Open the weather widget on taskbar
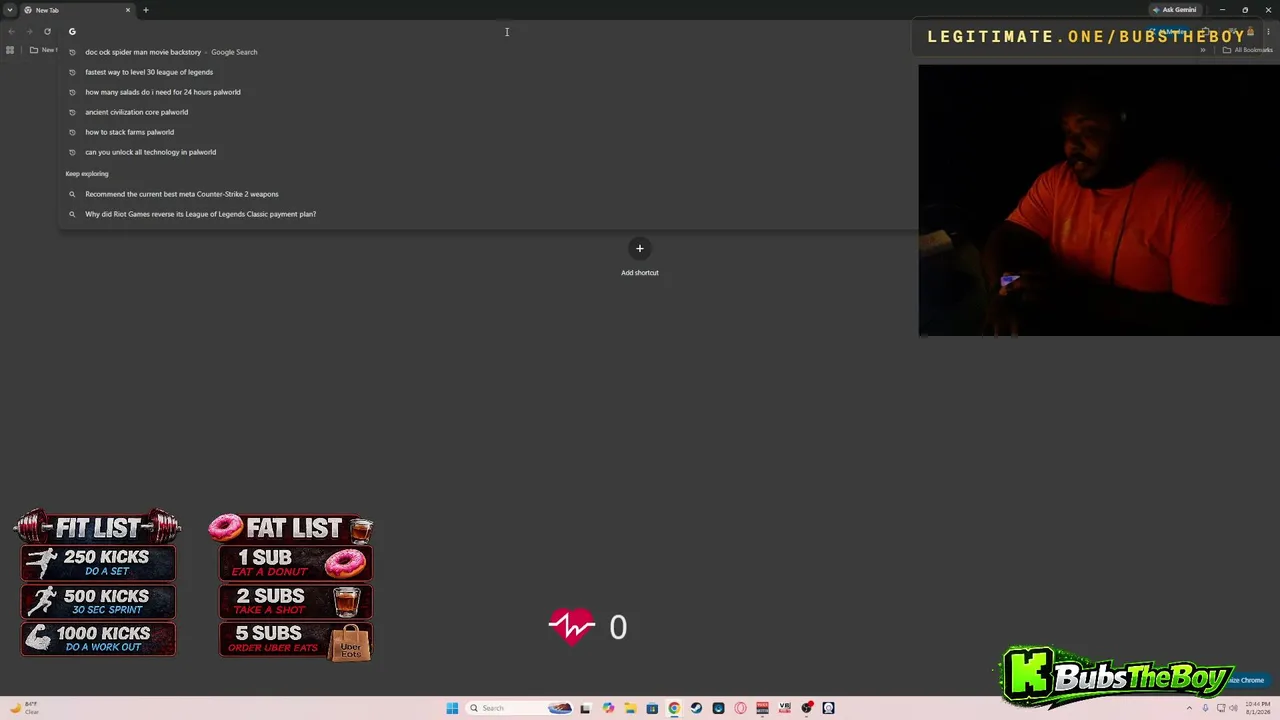This screenshot has width=1280, height=720. click(24, 708)
